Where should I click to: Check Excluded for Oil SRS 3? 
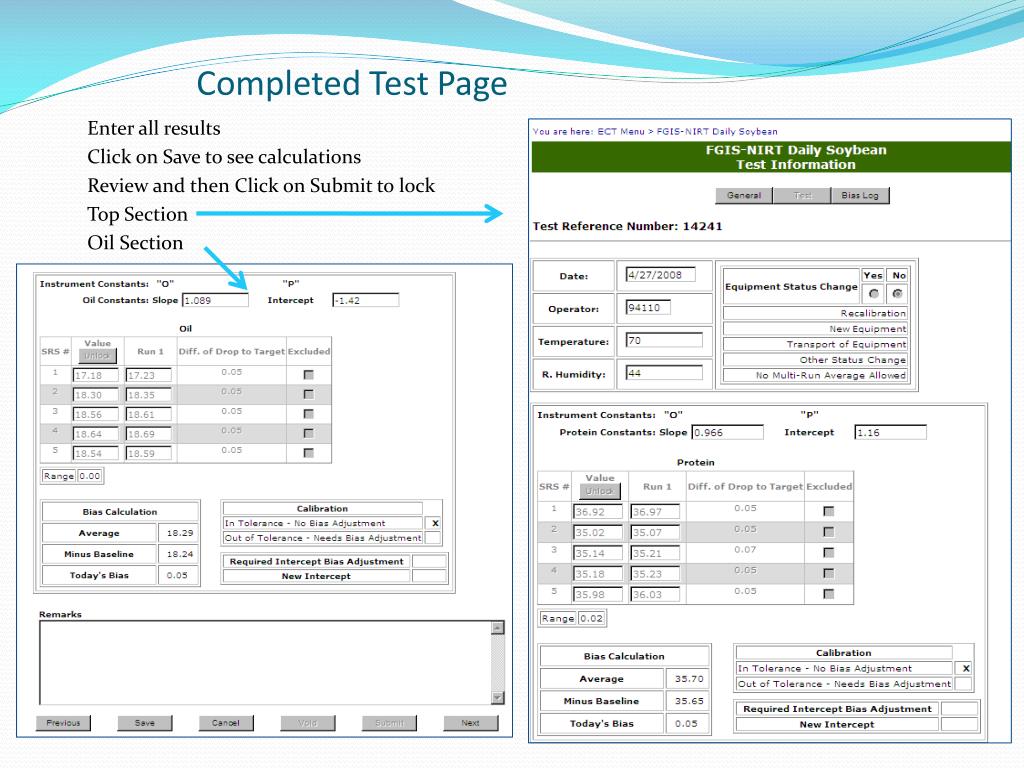(309, 414)
